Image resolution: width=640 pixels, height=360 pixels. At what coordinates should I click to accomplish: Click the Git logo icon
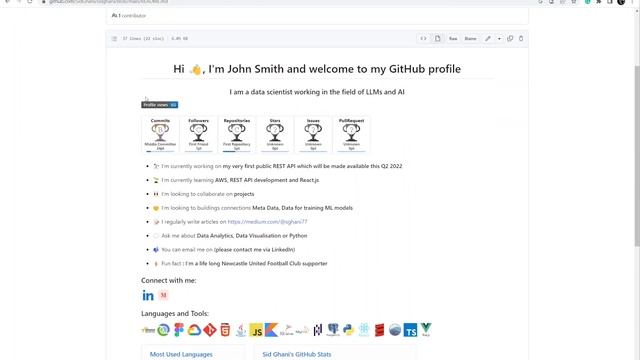pyautogui.click(x=210, y=330)
